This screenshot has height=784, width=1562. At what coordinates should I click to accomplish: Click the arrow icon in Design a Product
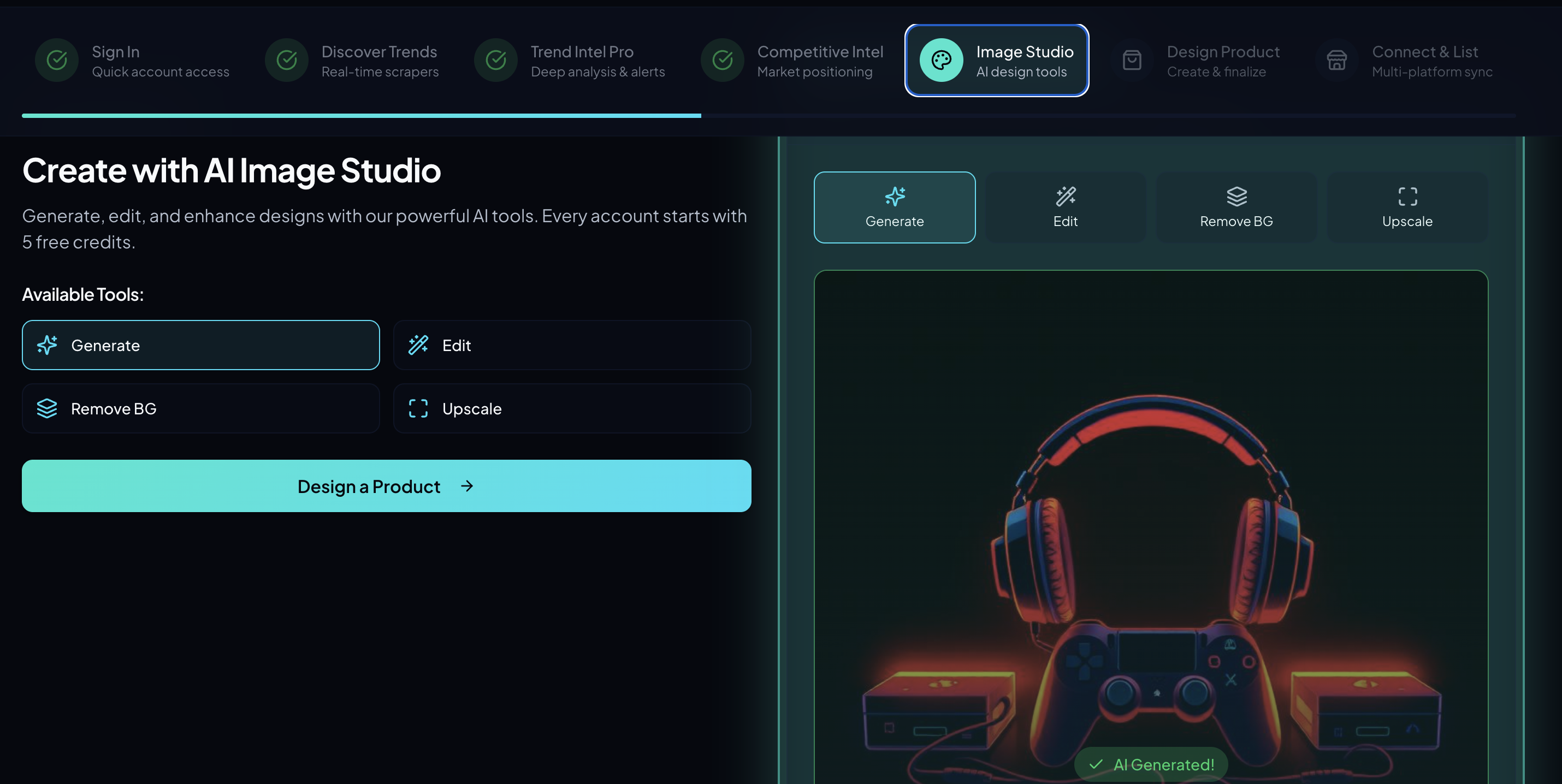[x=466, y=486]
